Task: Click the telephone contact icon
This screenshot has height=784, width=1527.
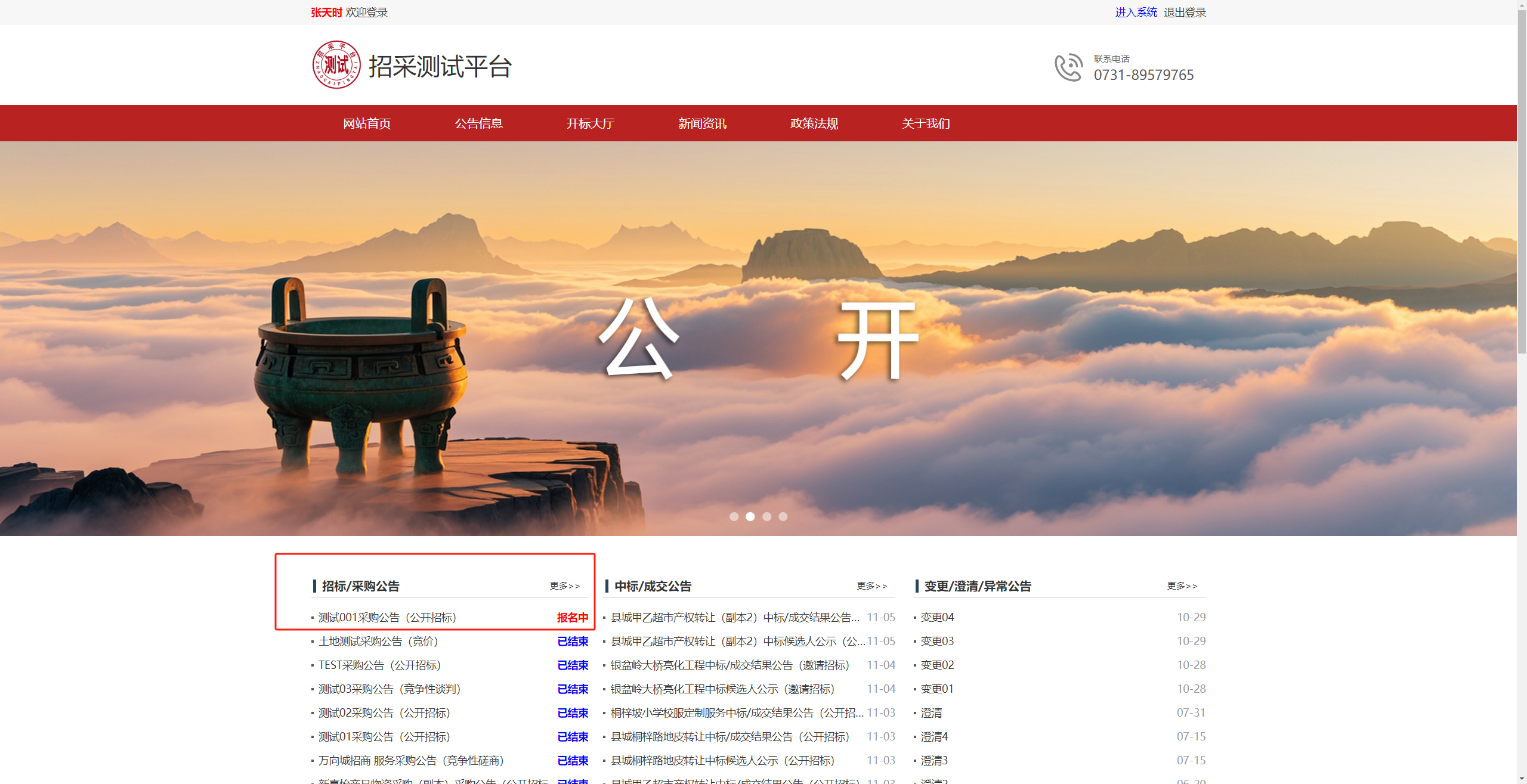Action: [x=1068, y=67]
